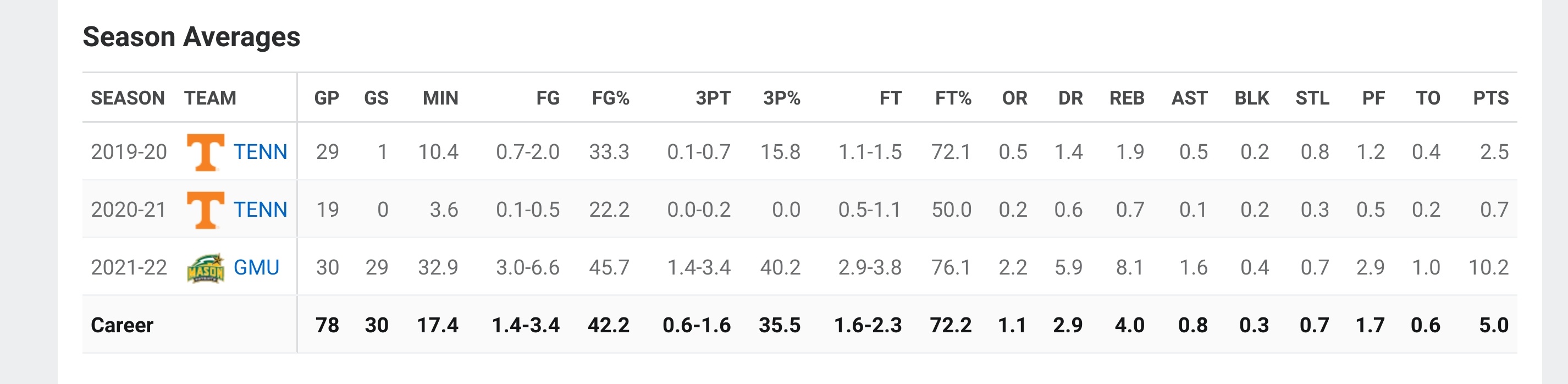This screenshot has height=384, width=1568.
Task: Select the 3P% column header
Action: (782, 98)
